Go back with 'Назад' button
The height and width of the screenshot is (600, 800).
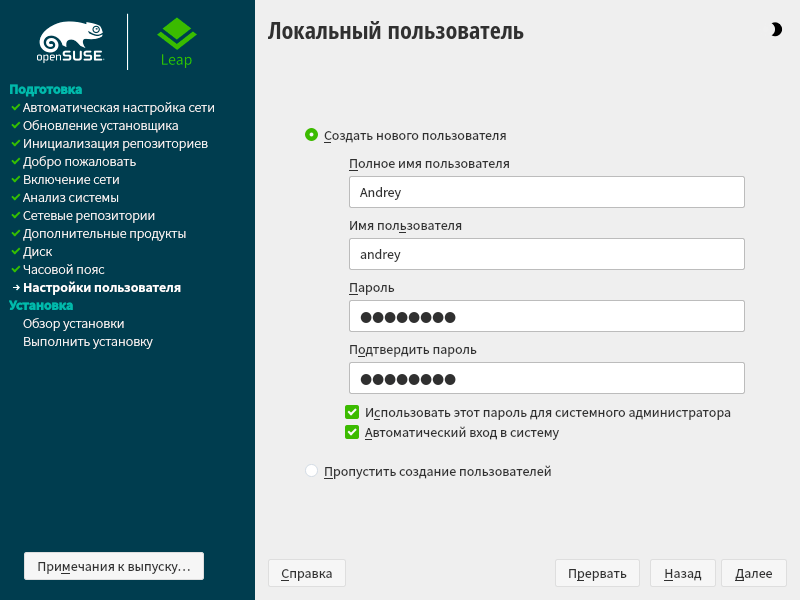coord(683,573)
